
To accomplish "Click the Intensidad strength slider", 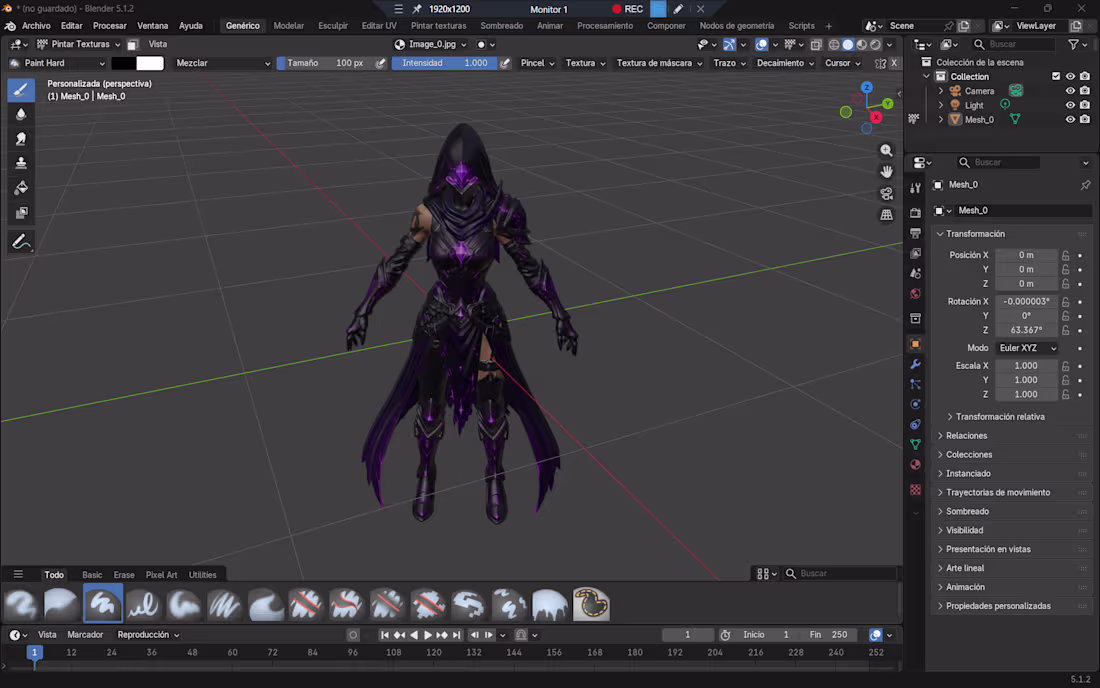I will click(444, 63).
